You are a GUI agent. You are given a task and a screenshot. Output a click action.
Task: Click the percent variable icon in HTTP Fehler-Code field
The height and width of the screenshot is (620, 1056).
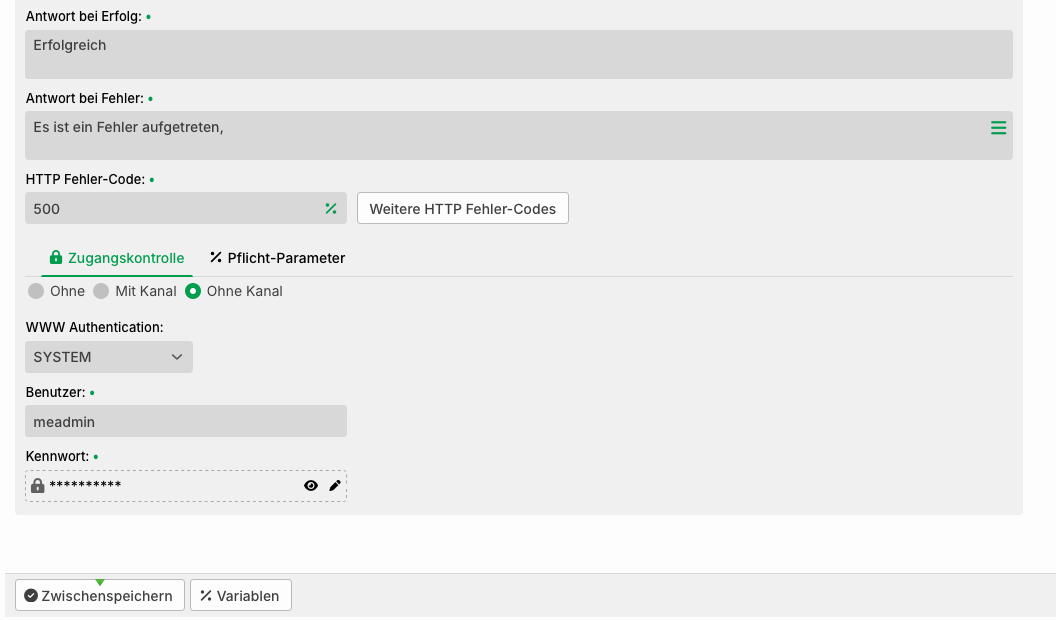point(331,209)
